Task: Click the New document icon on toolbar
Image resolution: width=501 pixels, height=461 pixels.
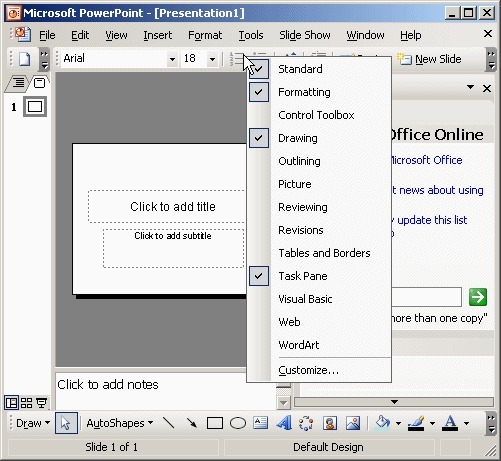Action: [x=24, y=59]
